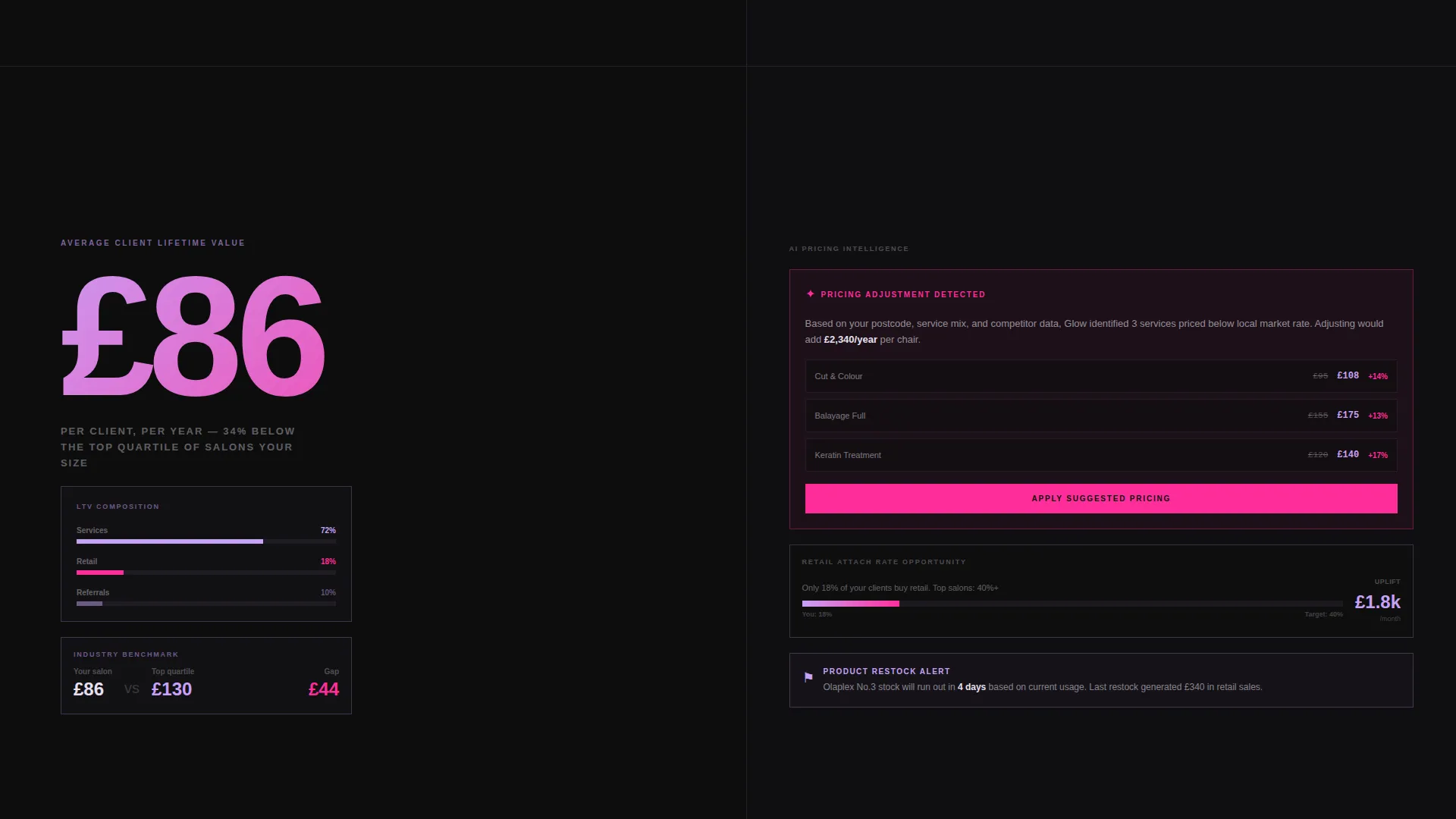Click the struck-through £120 old price
Viewport: 1456px width, 819px height.
(1318, 455)
